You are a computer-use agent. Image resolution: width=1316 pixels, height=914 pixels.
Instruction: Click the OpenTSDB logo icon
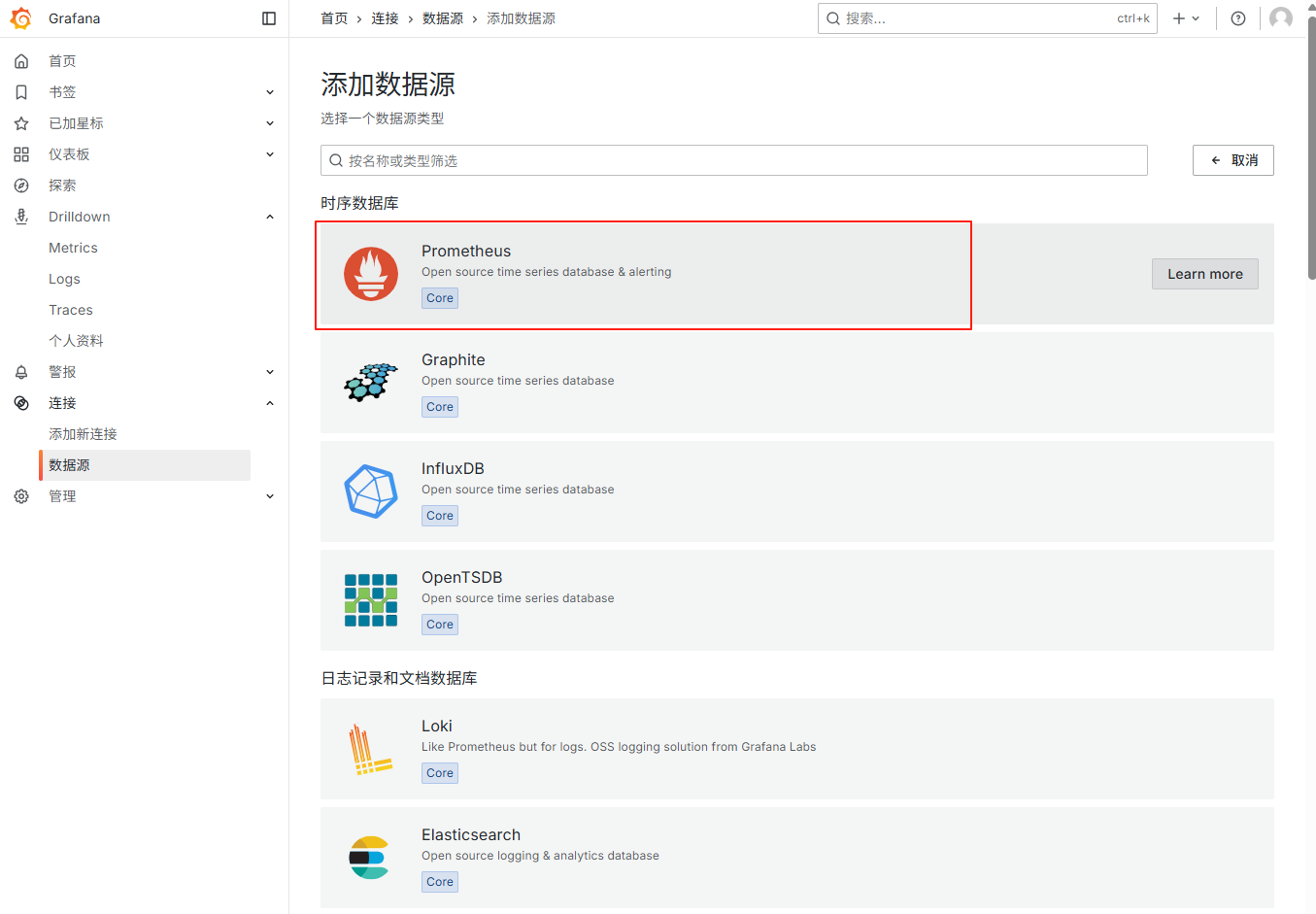point(371,600)
